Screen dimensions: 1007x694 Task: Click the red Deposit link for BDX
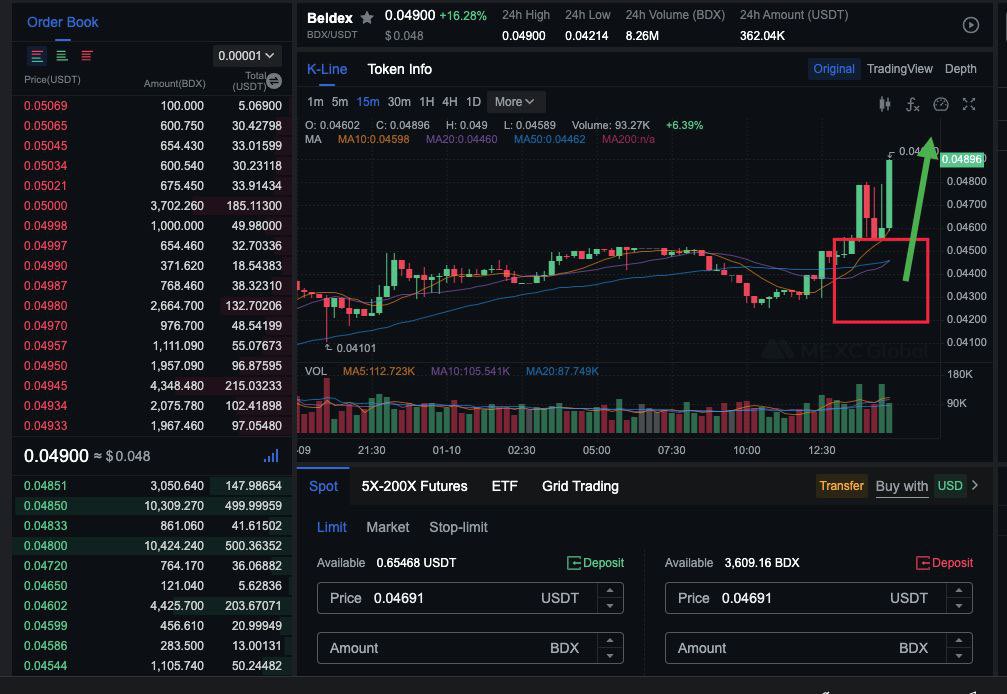tap(952, 563)
